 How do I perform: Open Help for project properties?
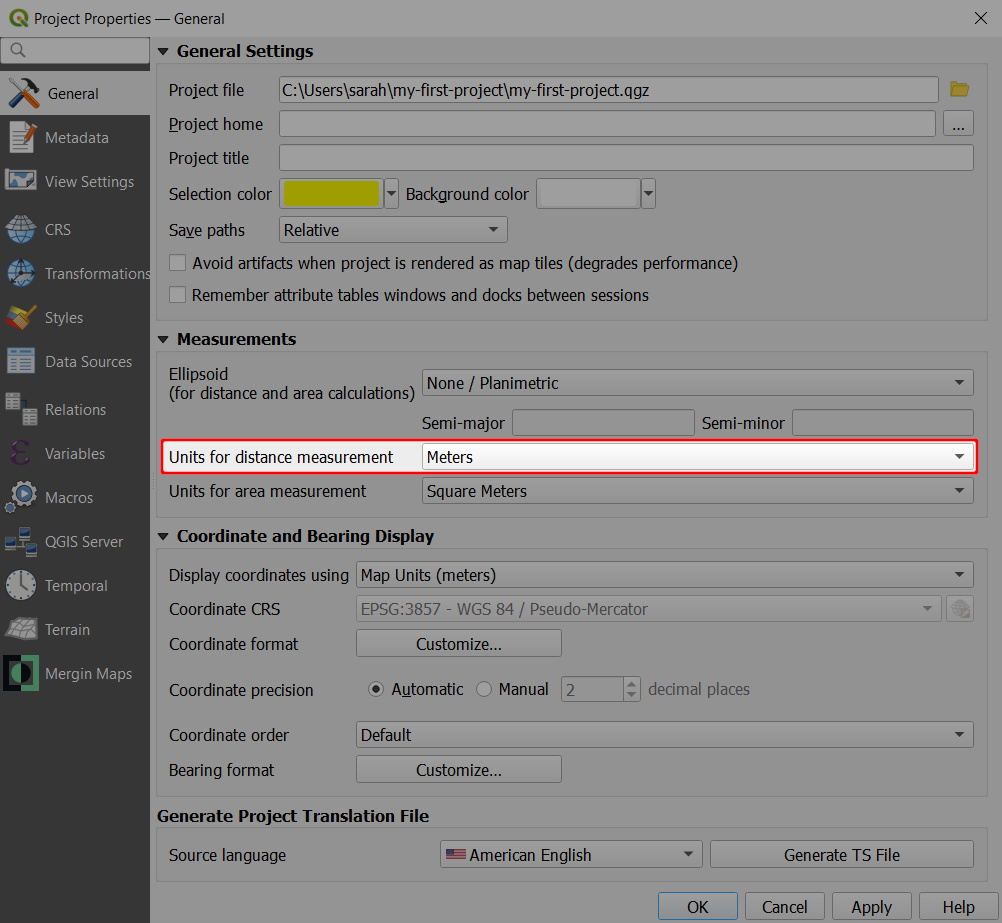point(958,906)
